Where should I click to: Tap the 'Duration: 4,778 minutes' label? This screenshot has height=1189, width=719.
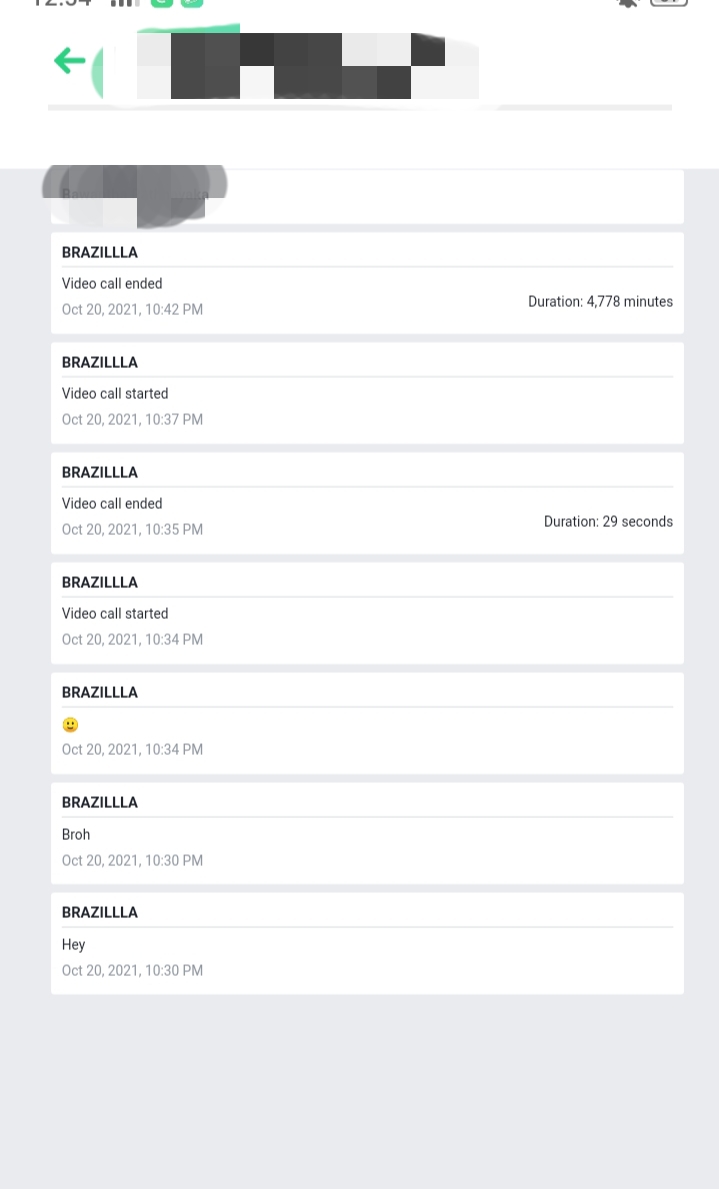coord(600,302)
